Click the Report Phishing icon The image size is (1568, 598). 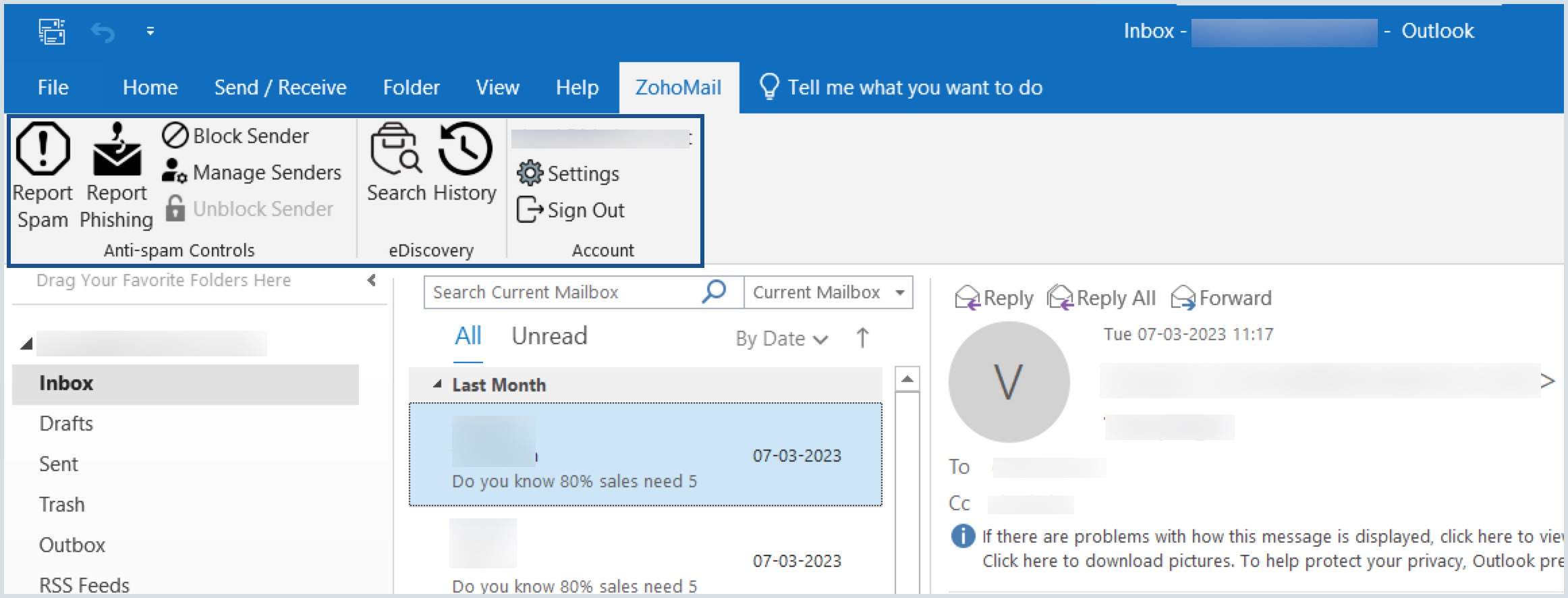click(x=117, y=150)
